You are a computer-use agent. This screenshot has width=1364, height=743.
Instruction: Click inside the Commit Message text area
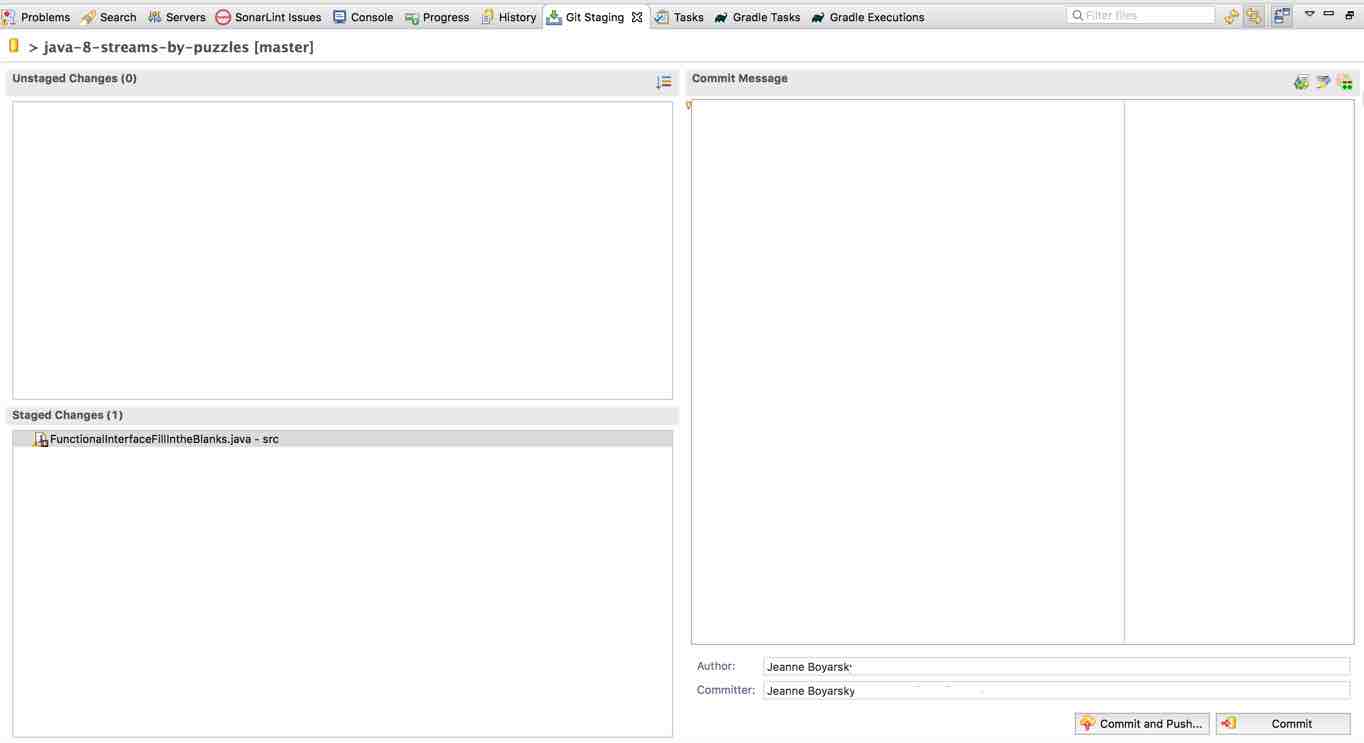tap(907, 370)
